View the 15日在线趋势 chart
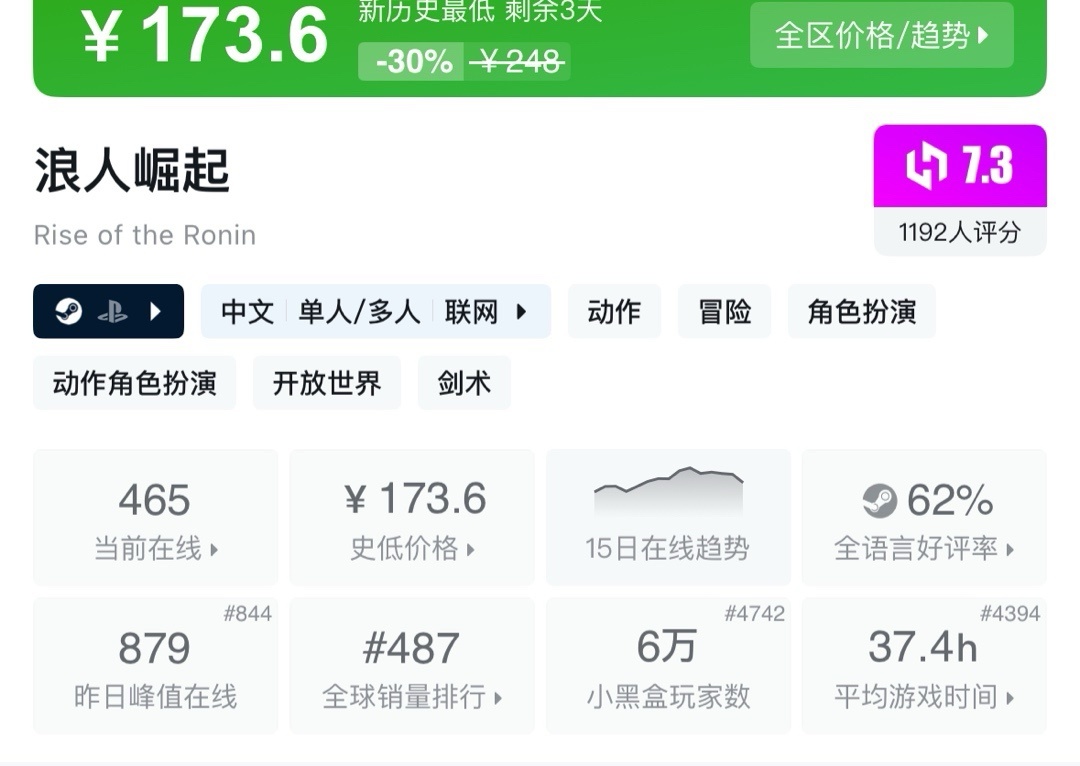The image size is (1080, 766). [668, 517]
